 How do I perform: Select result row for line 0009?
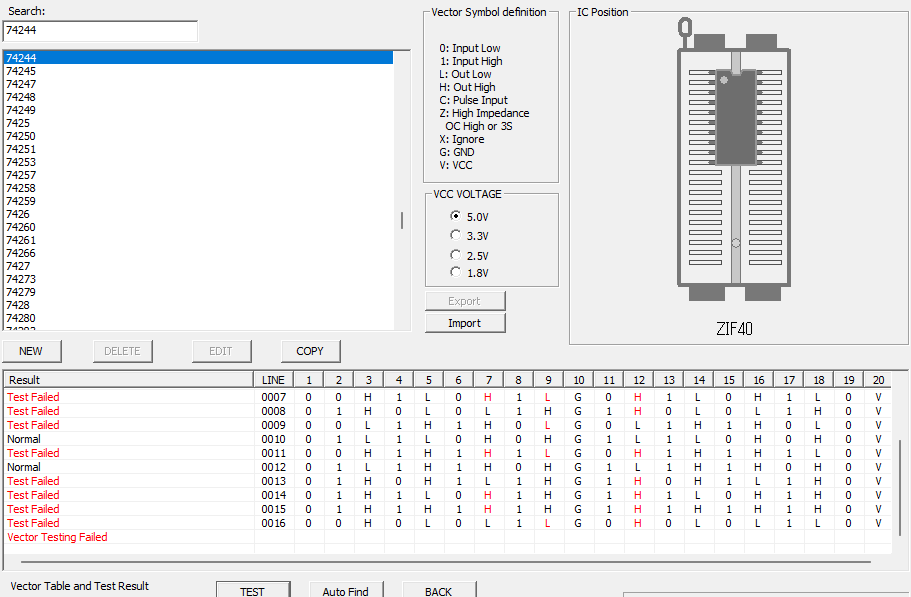click(447, 425)
